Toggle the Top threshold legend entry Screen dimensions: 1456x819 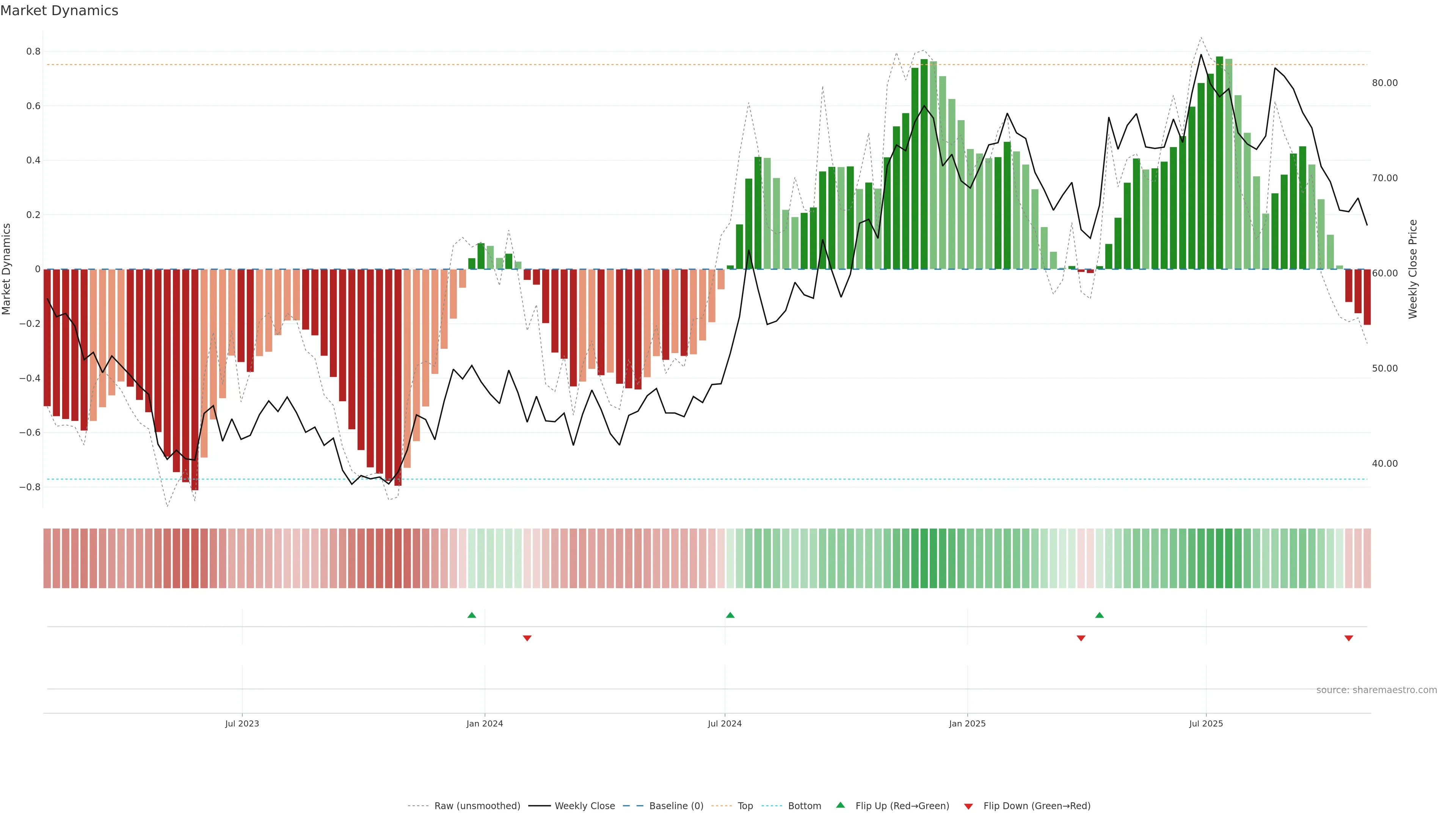[x=745, y=806]
